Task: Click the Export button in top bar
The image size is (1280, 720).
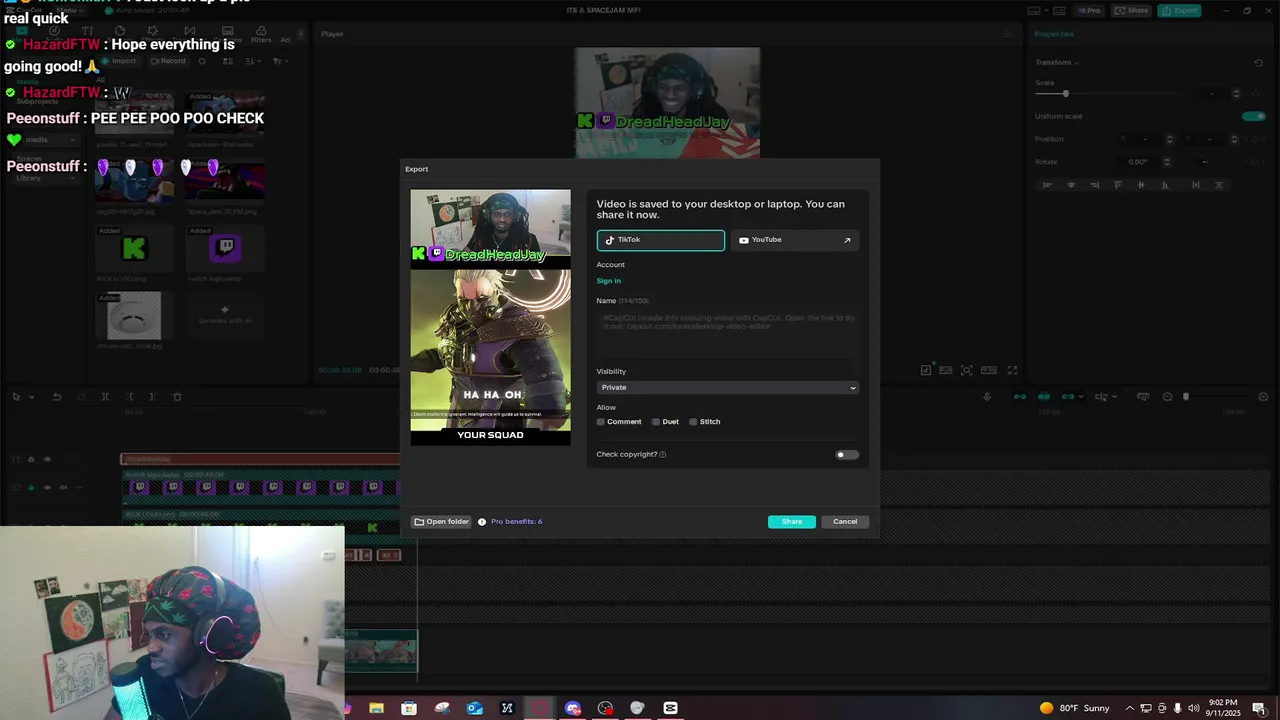Action: [x=1179, y=10]
